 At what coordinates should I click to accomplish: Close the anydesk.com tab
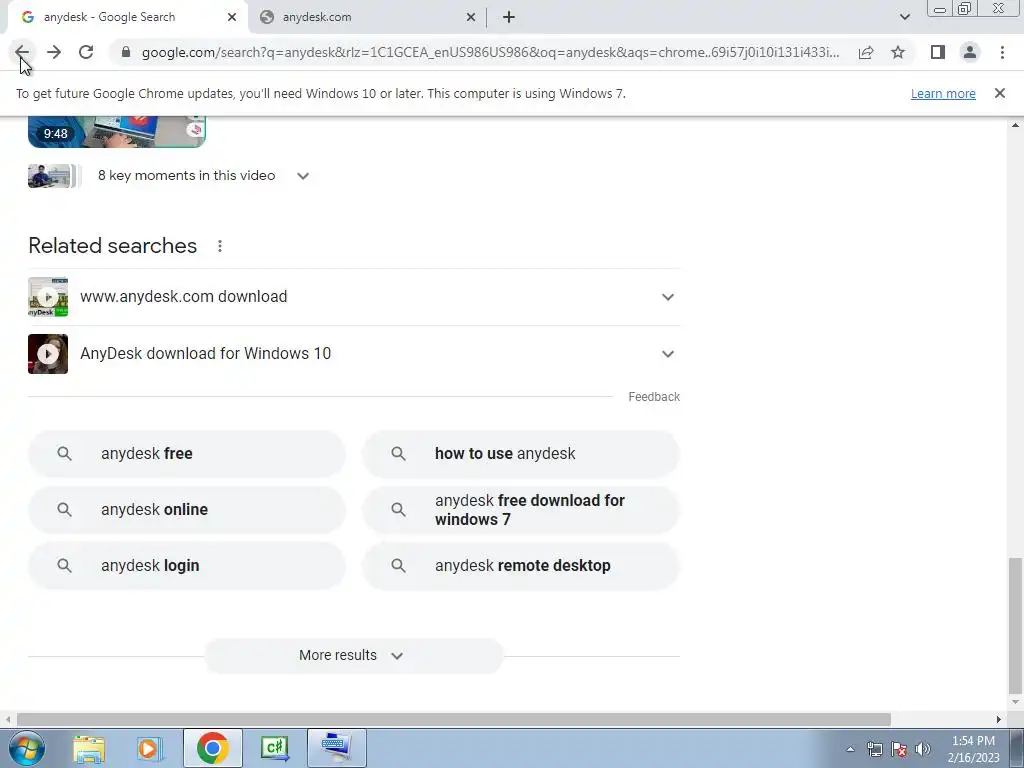point(471,17)
